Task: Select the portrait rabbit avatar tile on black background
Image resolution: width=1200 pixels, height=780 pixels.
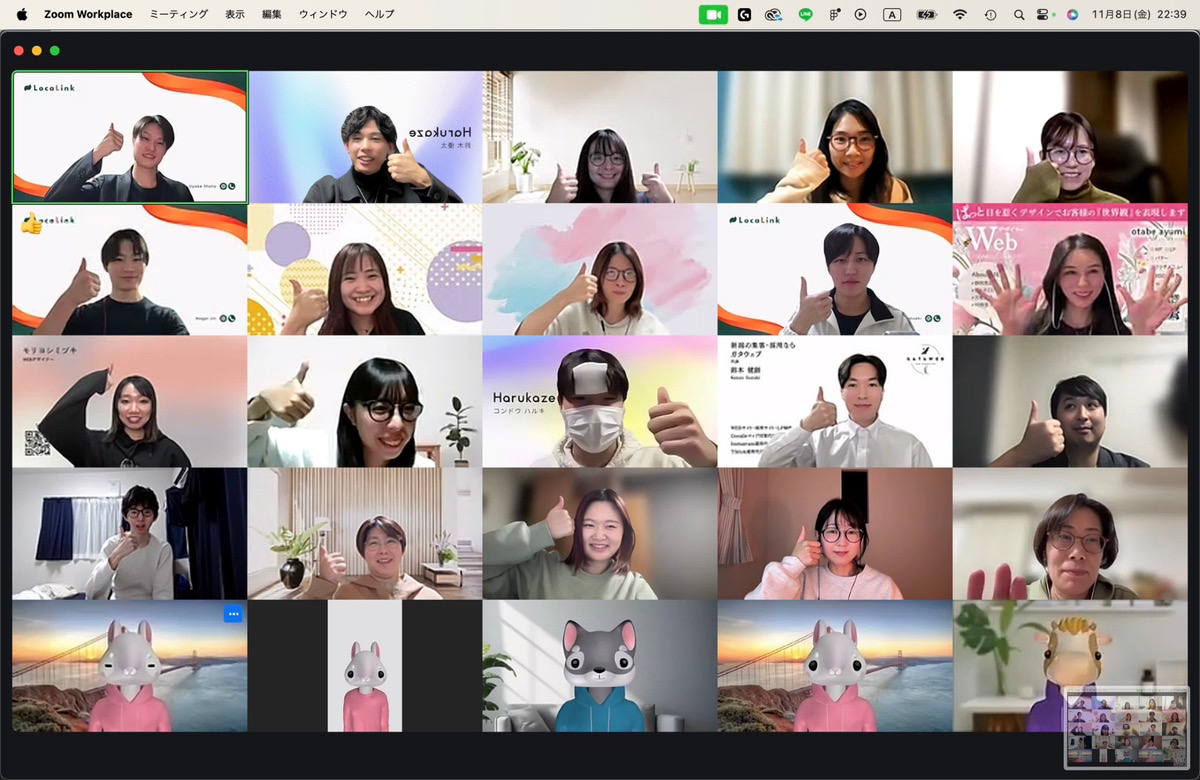Action: coord(365,666)
